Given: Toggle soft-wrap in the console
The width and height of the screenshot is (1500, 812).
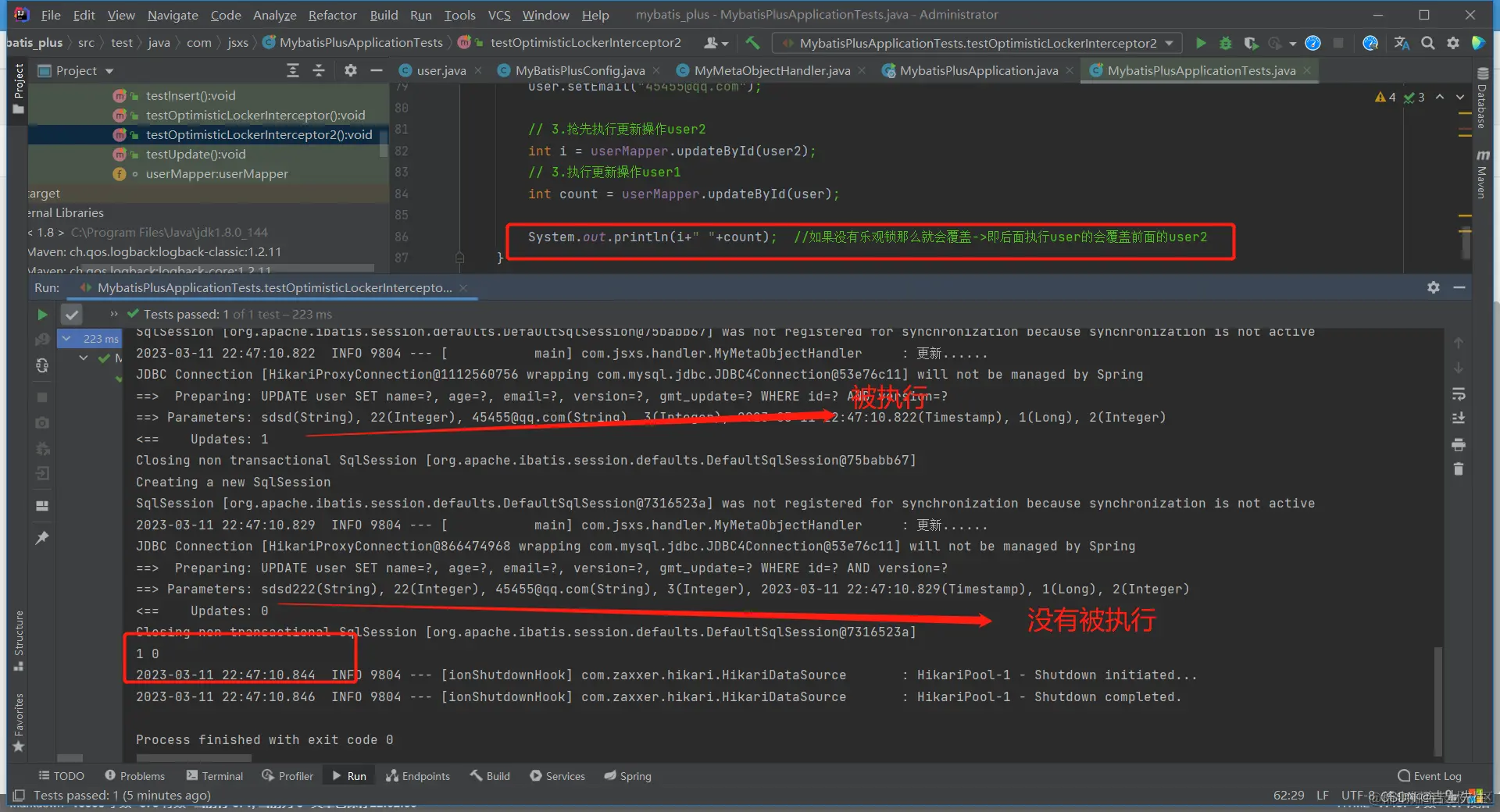Looking at the screenshot, I should click(1458, 394).
